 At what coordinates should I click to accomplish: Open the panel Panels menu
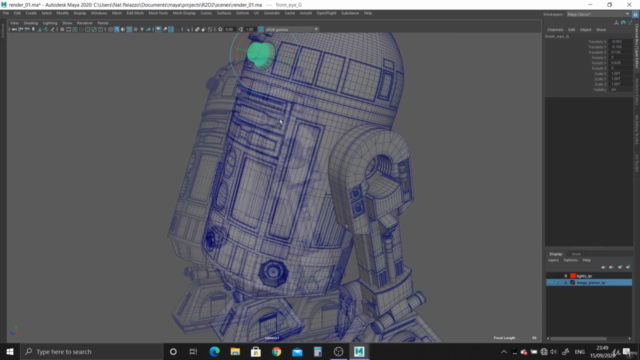[103, 23]
